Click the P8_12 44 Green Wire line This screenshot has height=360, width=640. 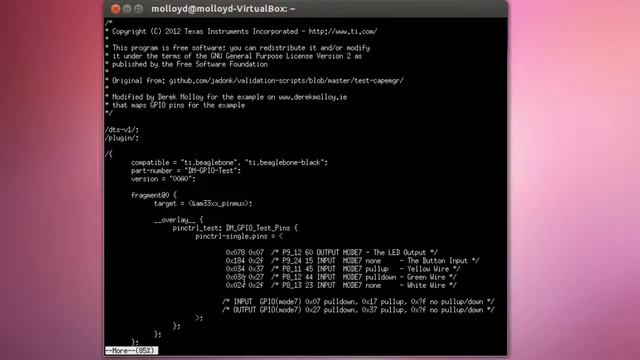click(341, 277)
